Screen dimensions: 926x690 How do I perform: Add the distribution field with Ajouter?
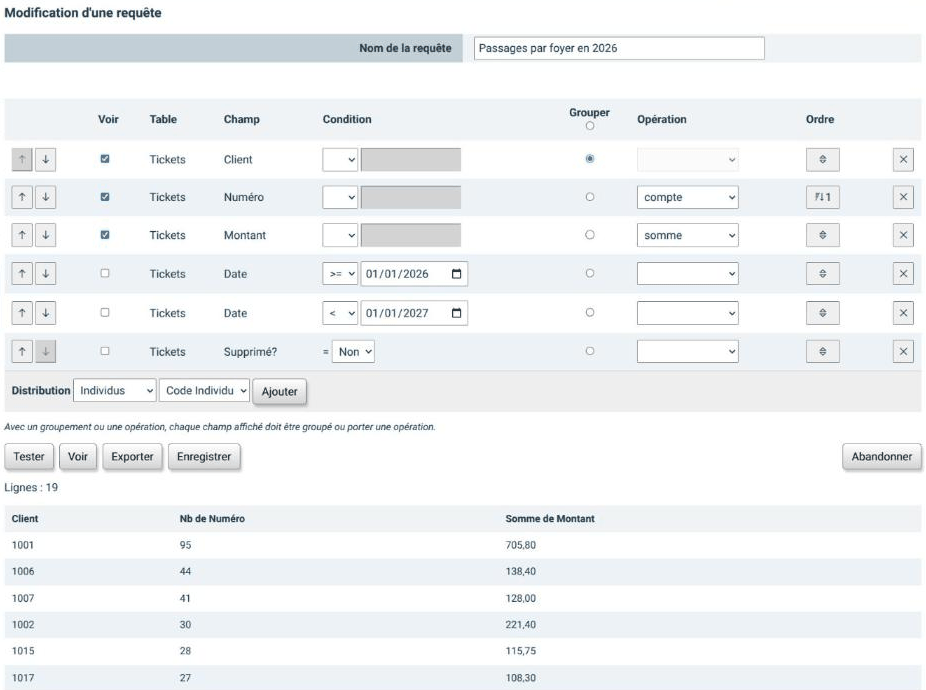coord(279,392)
